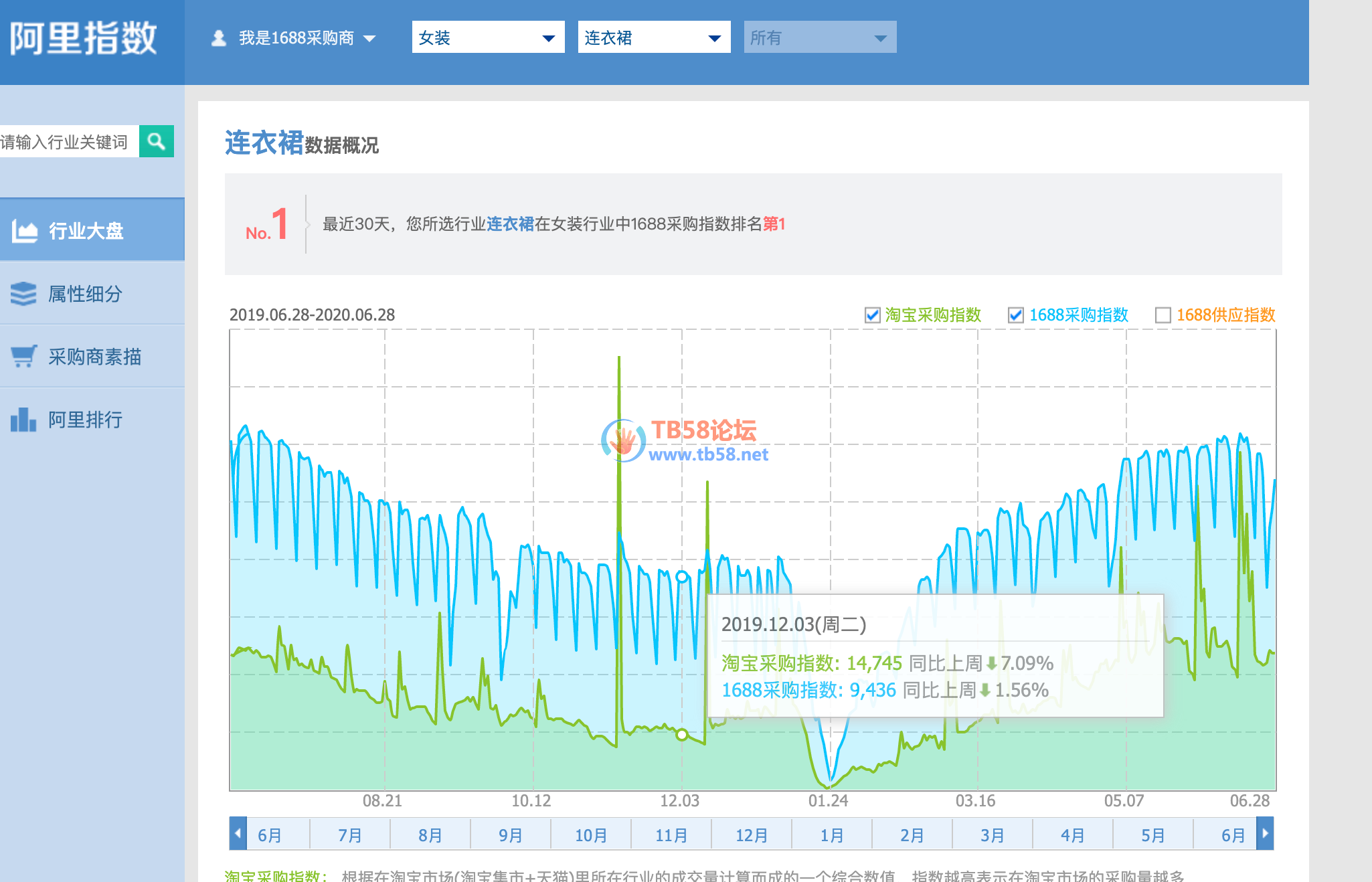
Task: Click tooltip date 2019.12.03(周二)
Action: coord(794,624)
